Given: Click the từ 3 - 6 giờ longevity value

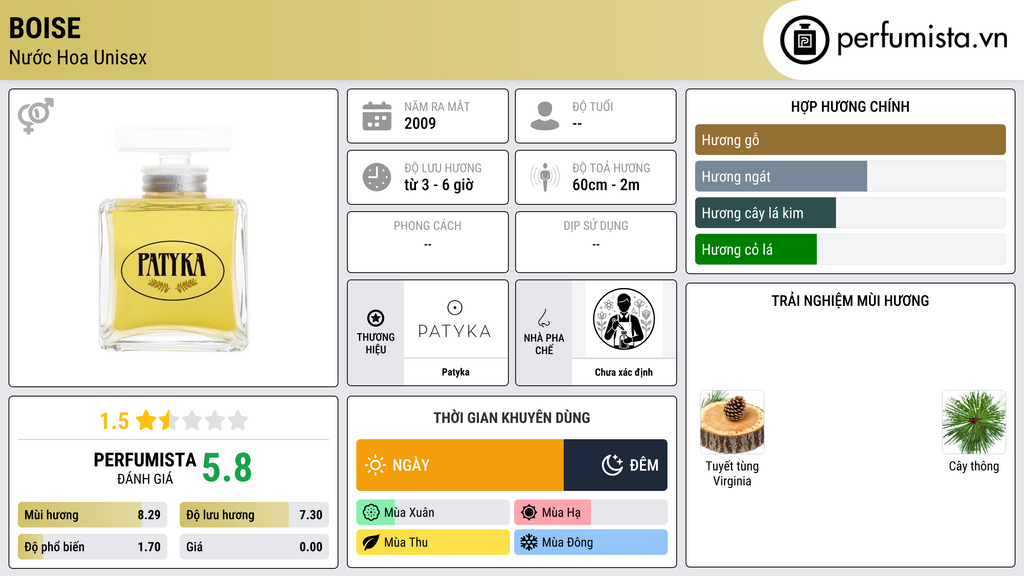Looking at the screenshot, I should tap(439, 185).
